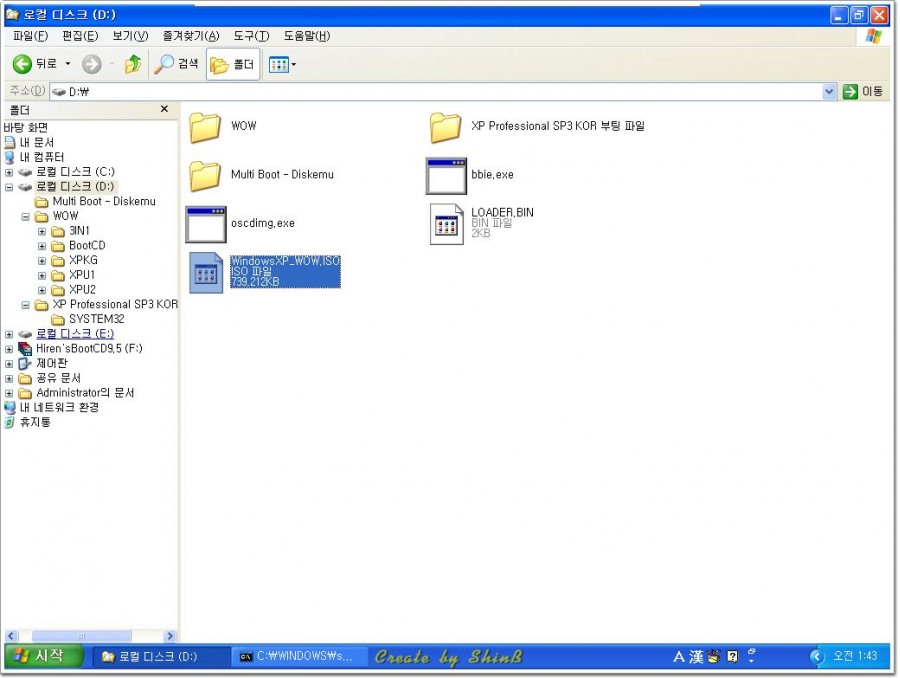This screenshot has width=900, height=678.
Task: Select 휴지통 recycle bin icon in tree
Action: click(9, 423)
